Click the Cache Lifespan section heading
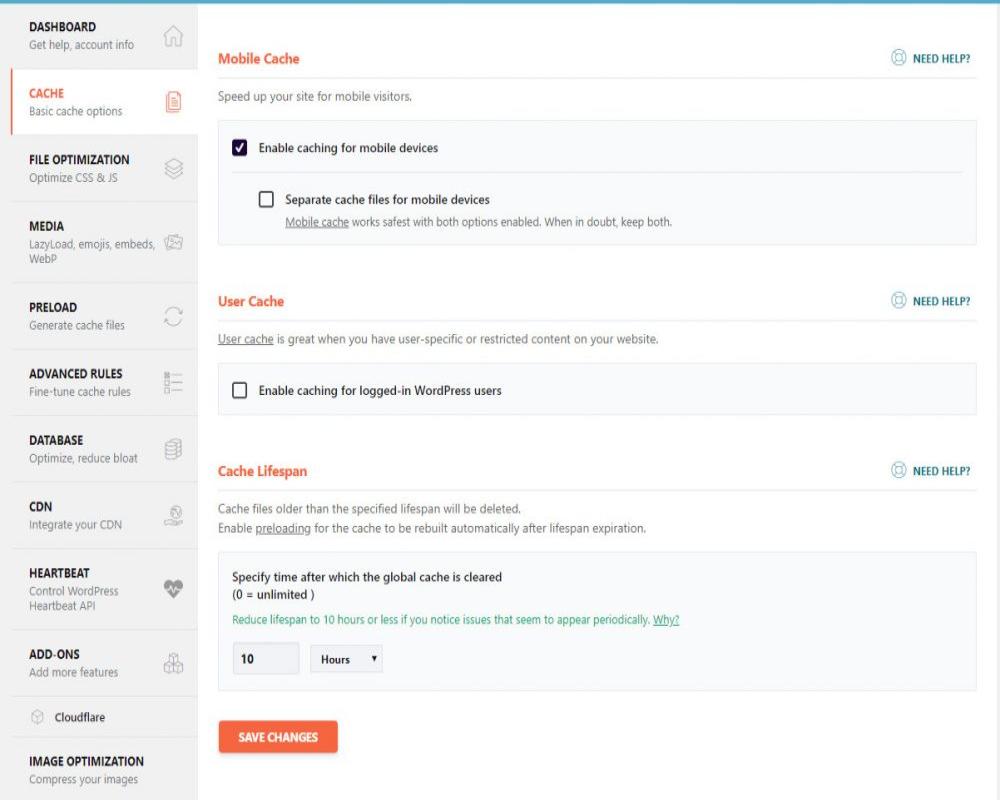This screenshot has height=800, width=1000. (x=262, y=471)
